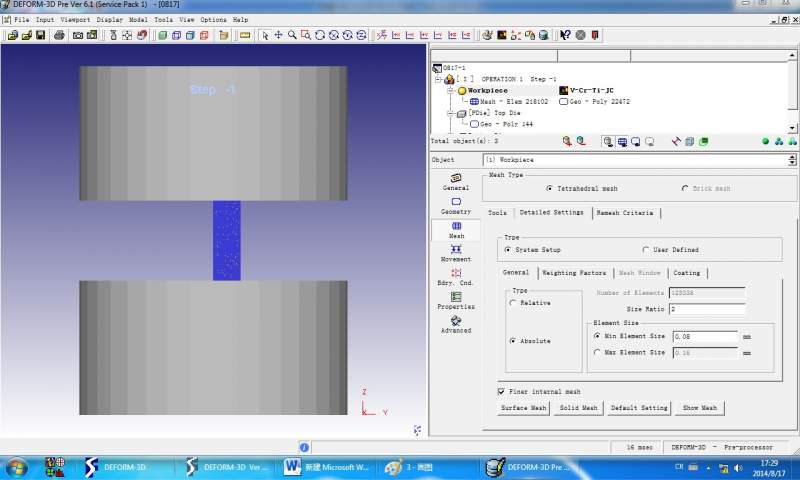This screenshot has height=480, width=800.
Task: Open the Model menu
Action: click(138, 19)
